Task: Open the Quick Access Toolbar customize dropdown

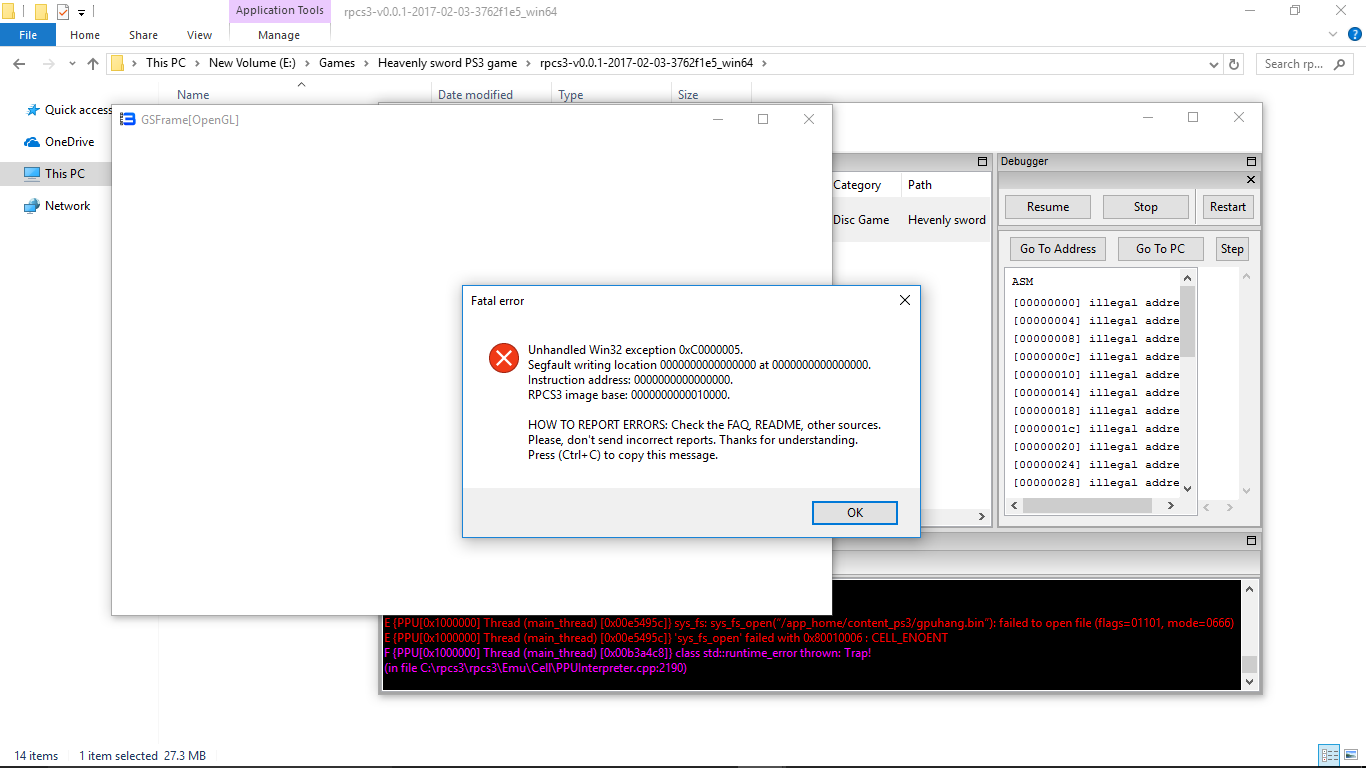Action: click(x=81, y=12)
